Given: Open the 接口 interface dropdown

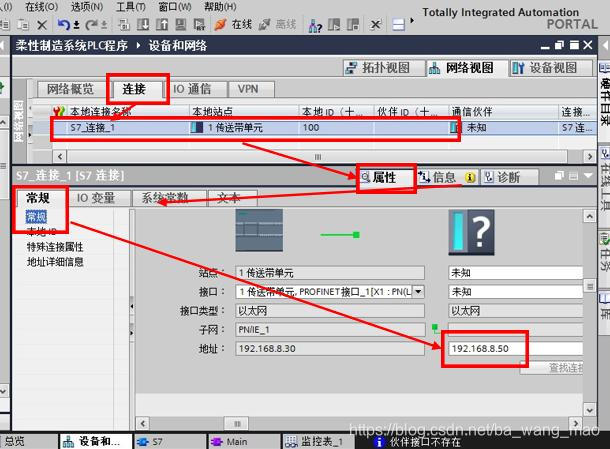Looking at the screenshot, I should click(x=418, y=291).
